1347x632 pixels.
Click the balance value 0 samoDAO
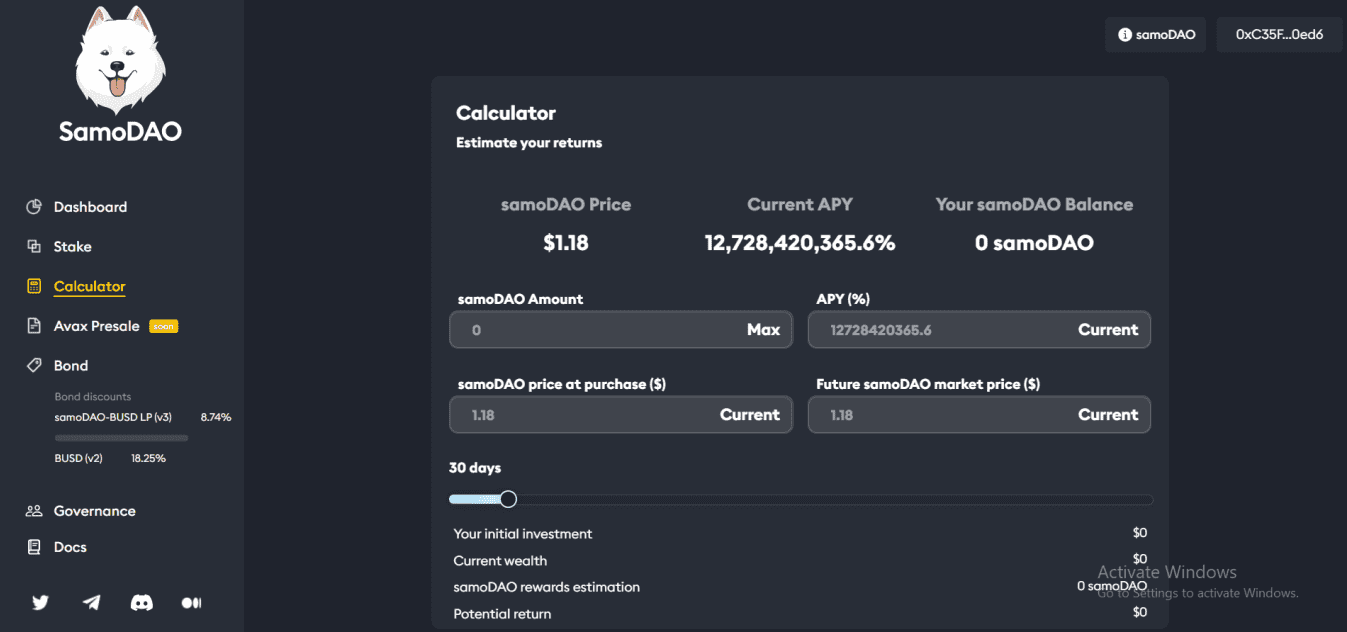pos(1034,243)
